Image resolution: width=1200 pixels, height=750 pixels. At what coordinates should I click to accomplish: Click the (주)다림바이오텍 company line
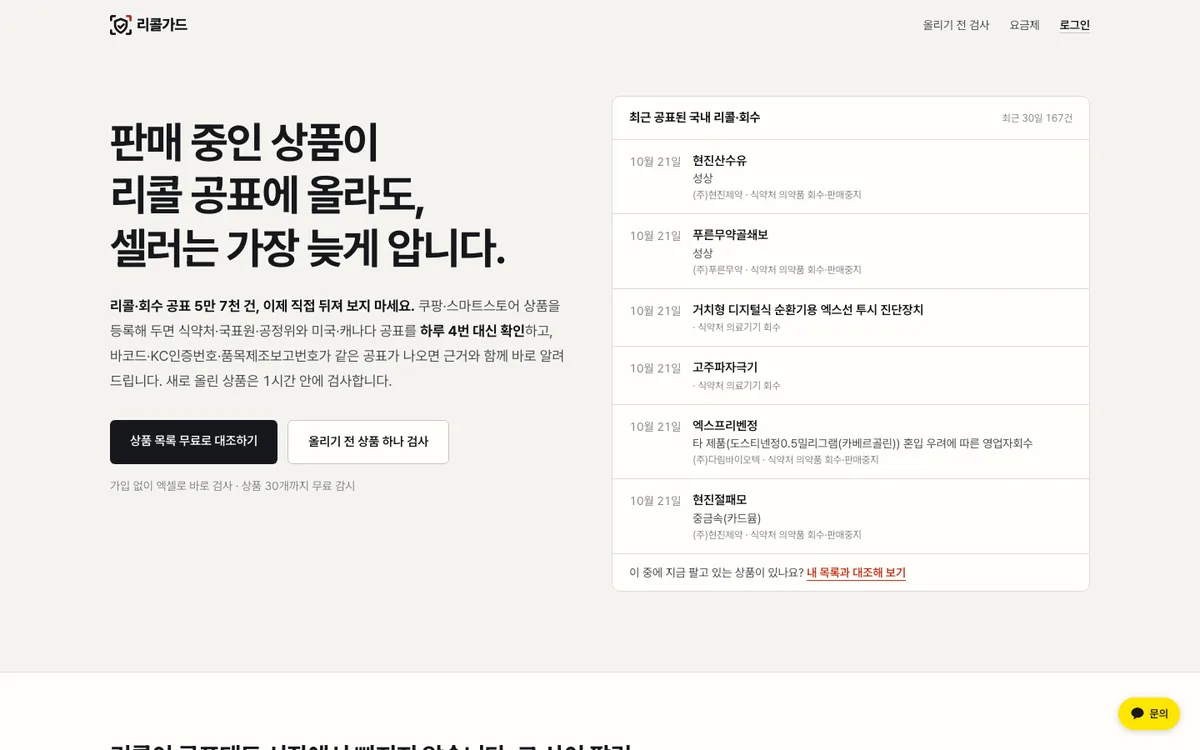pyautogui.click(x=786, y=460)
